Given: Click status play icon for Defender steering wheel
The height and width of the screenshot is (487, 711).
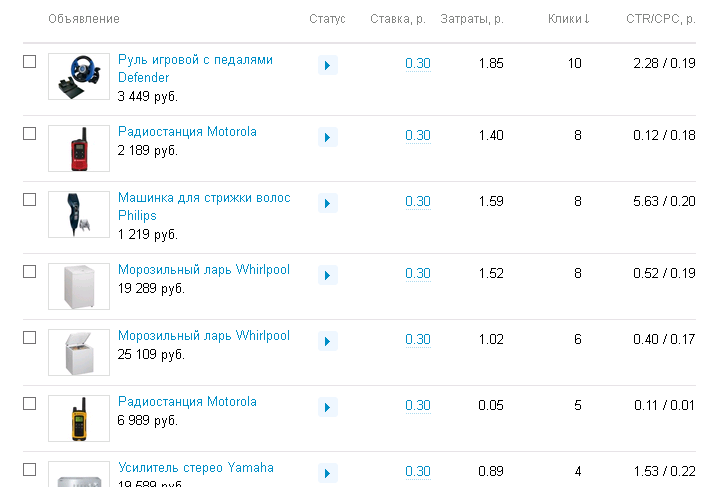Looking at the screenshot, I should (x=327, y=65).
